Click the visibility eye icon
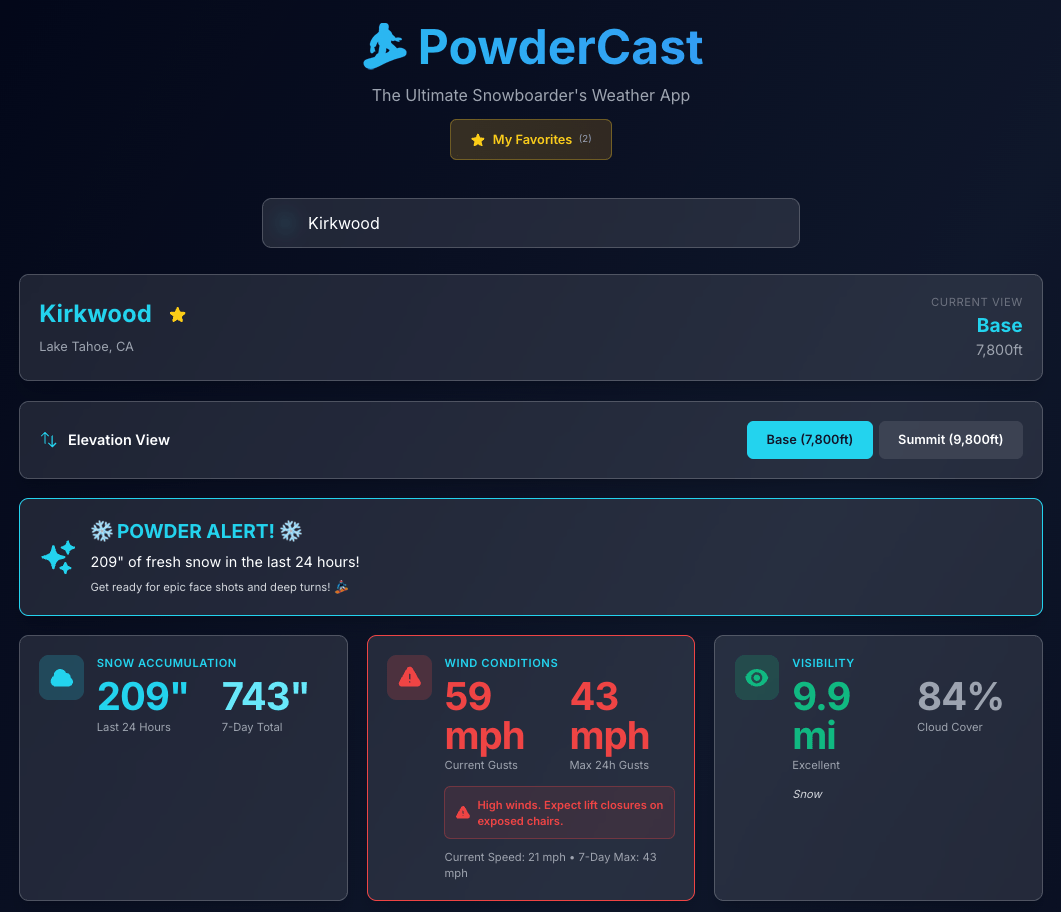The width and height of the screenshot is (1061, 912). point(757,678)
